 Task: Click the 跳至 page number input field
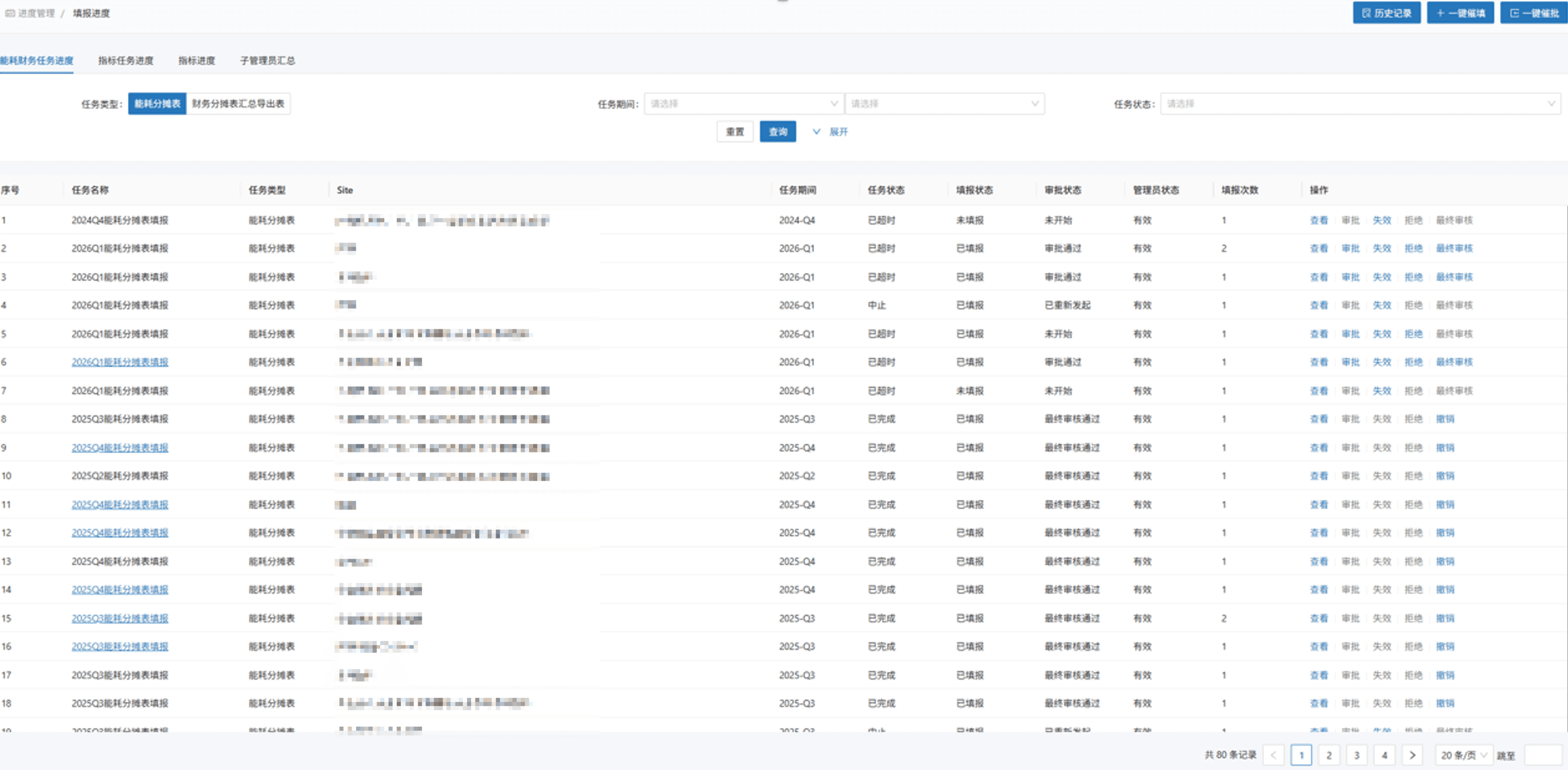pyautogui.click(x=1543, y=755)
